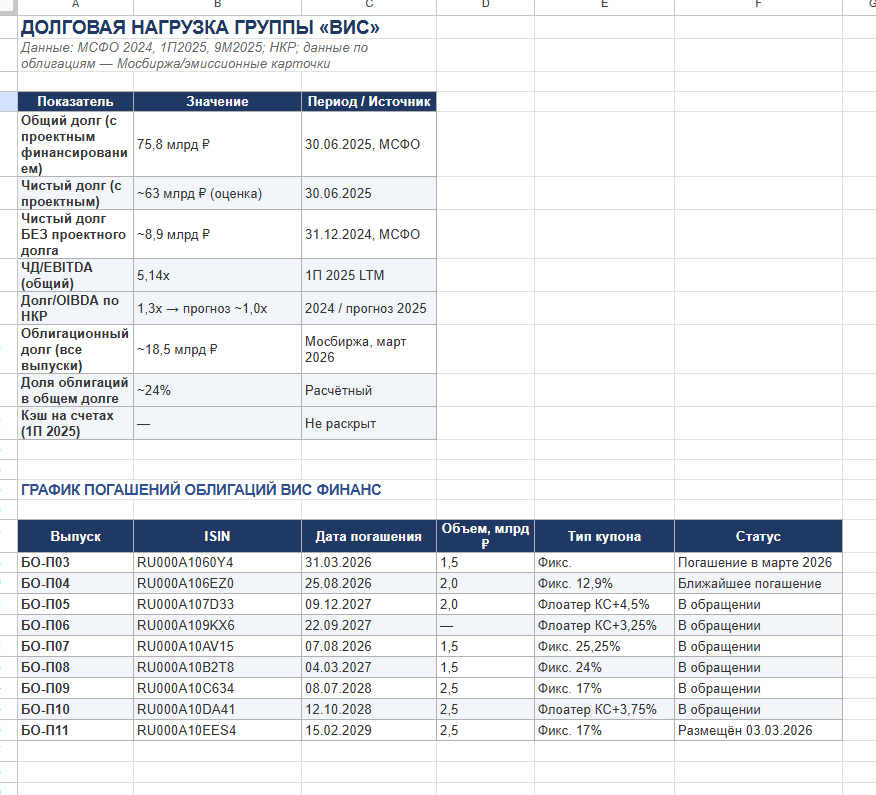This screenshot has width=876, height=795.
Task: Select the date cell «31.03.2026»
Action: point(369,562)
